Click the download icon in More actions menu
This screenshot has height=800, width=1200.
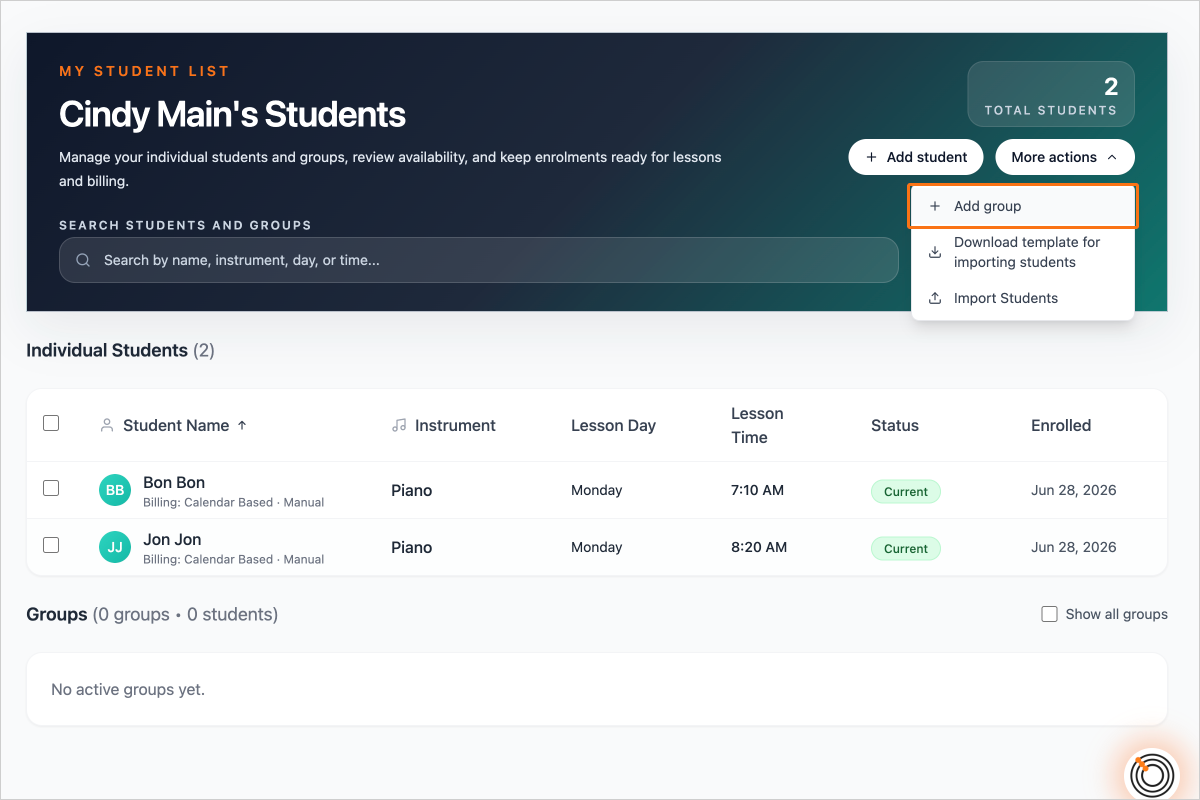point(935,252)
